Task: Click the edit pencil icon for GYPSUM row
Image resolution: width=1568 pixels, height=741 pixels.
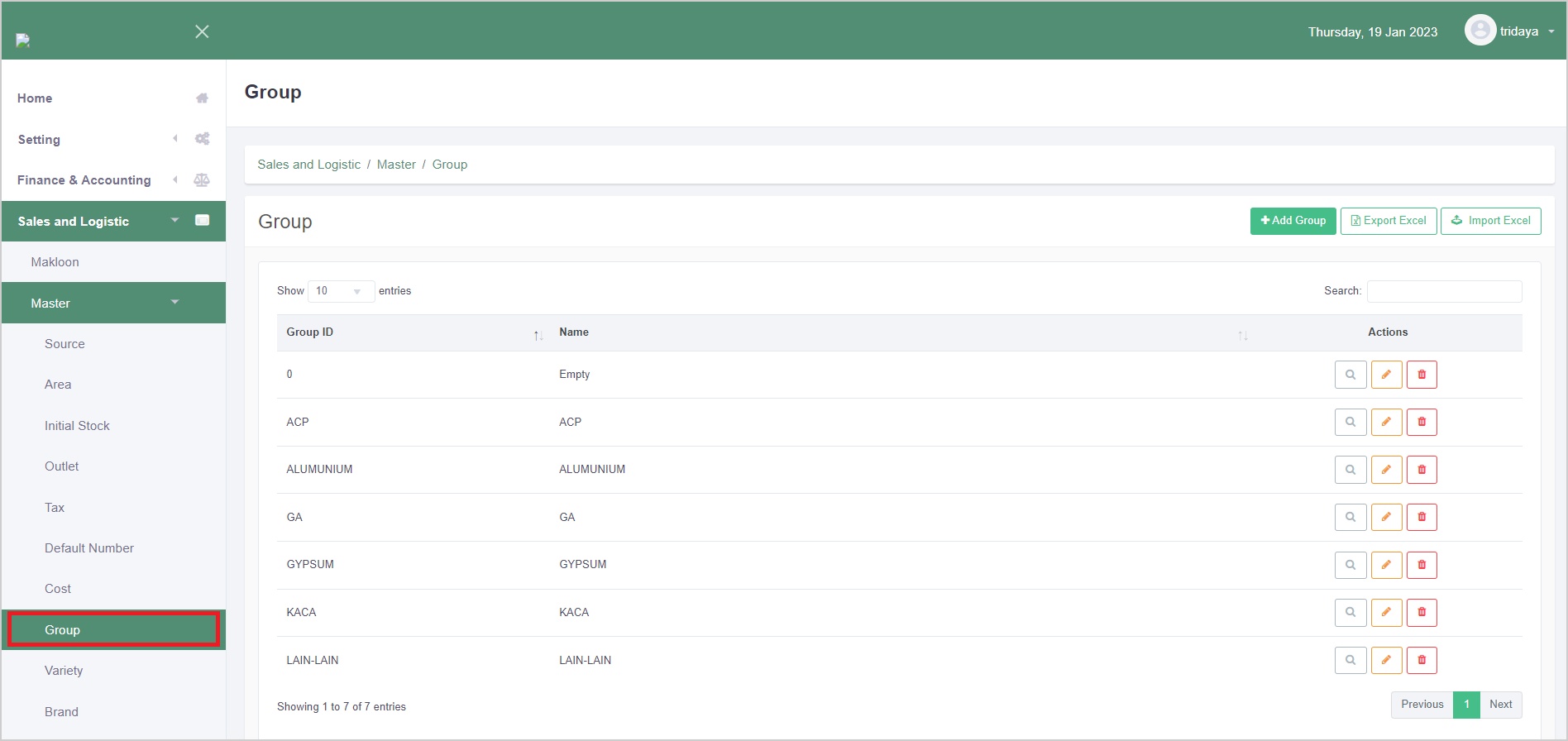Action: pos(1386,565)
